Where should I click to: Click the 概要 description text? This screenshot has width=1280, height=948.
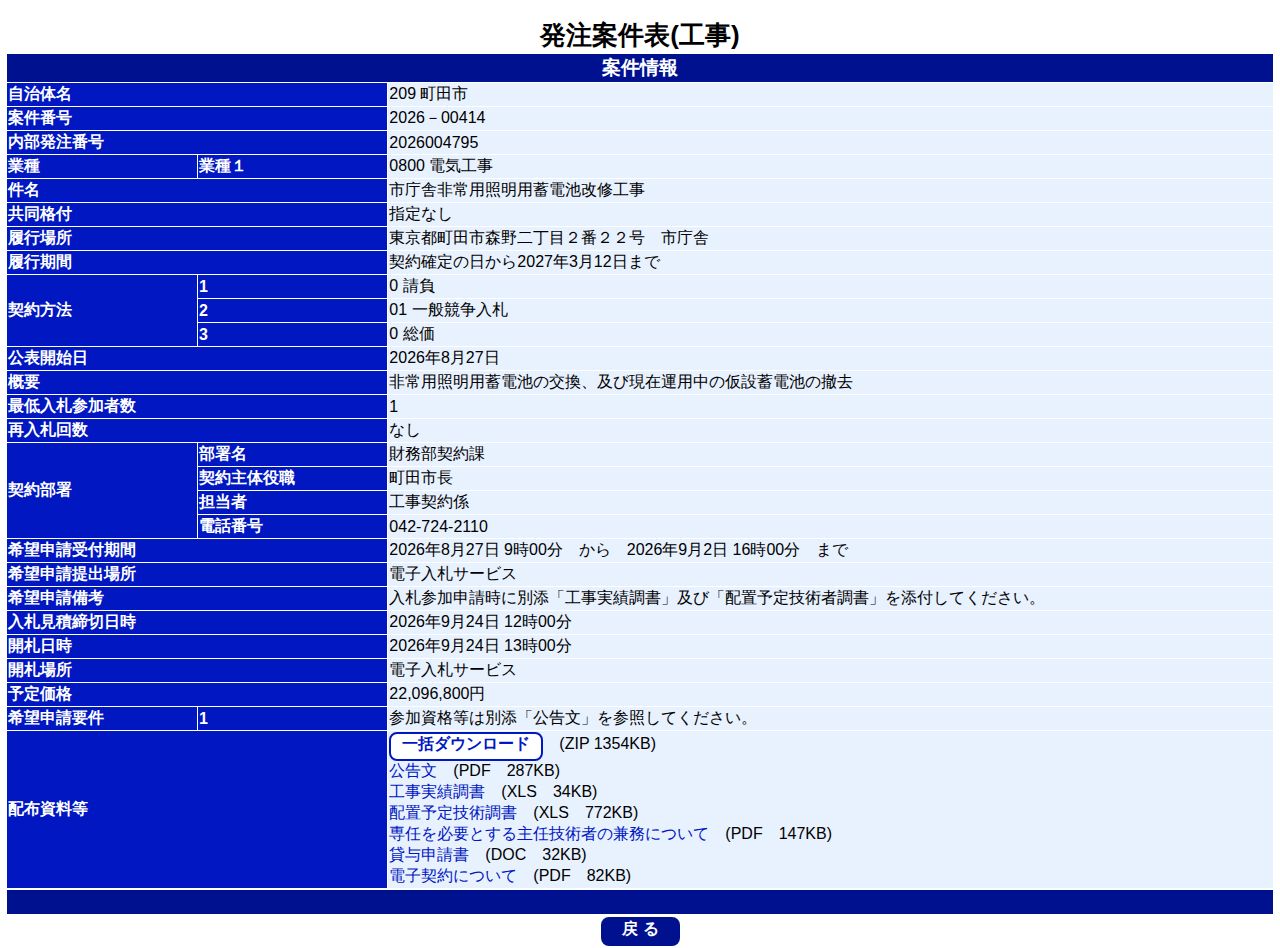tap(621, 382)
